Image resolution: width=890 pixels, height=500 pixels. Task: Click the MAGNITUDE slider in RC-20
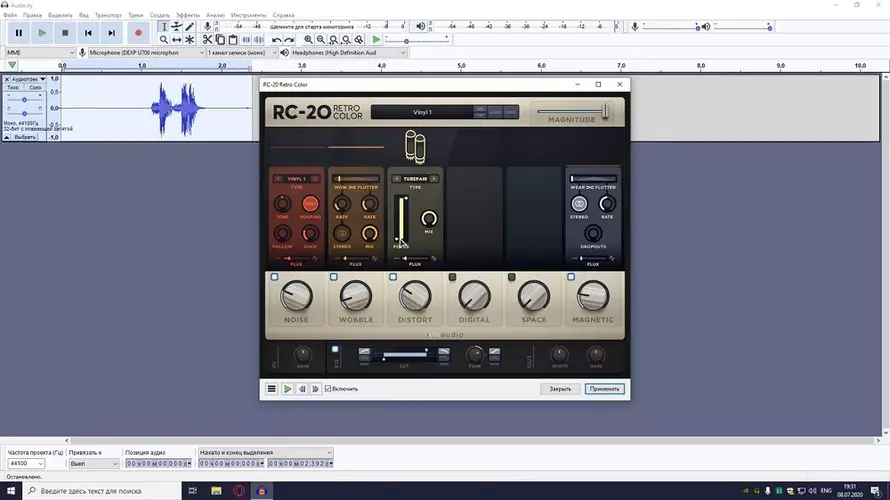point(573,111)
